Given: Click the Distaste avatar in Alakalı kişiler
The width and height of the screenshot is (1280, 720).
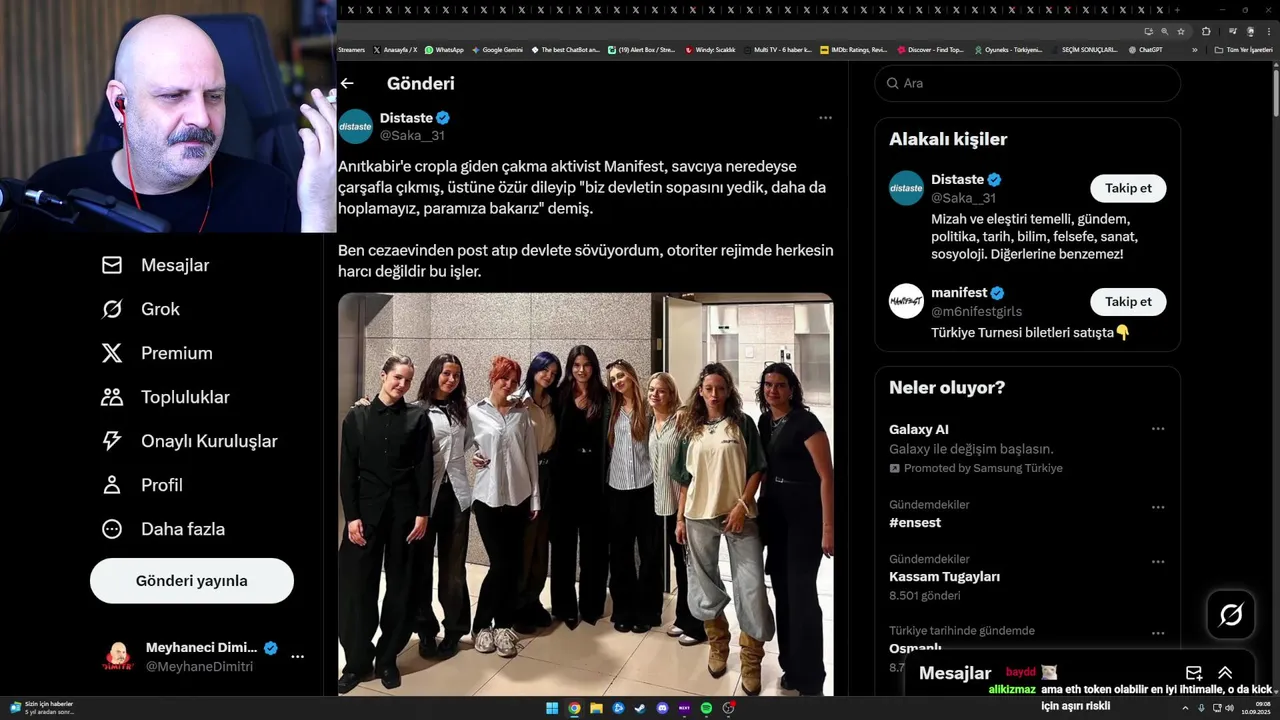Looking at the screenshot, I should [906, 188].
